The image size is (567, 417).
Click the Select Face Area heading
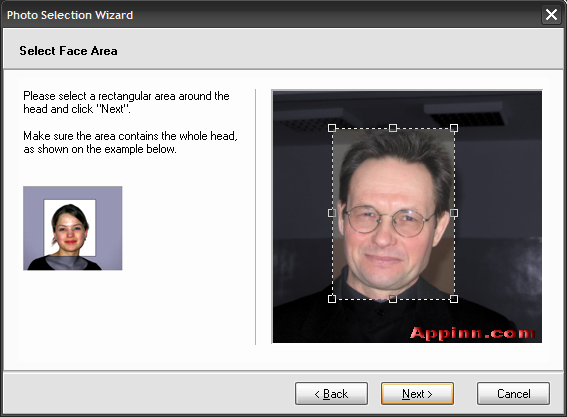click(68, 51)
